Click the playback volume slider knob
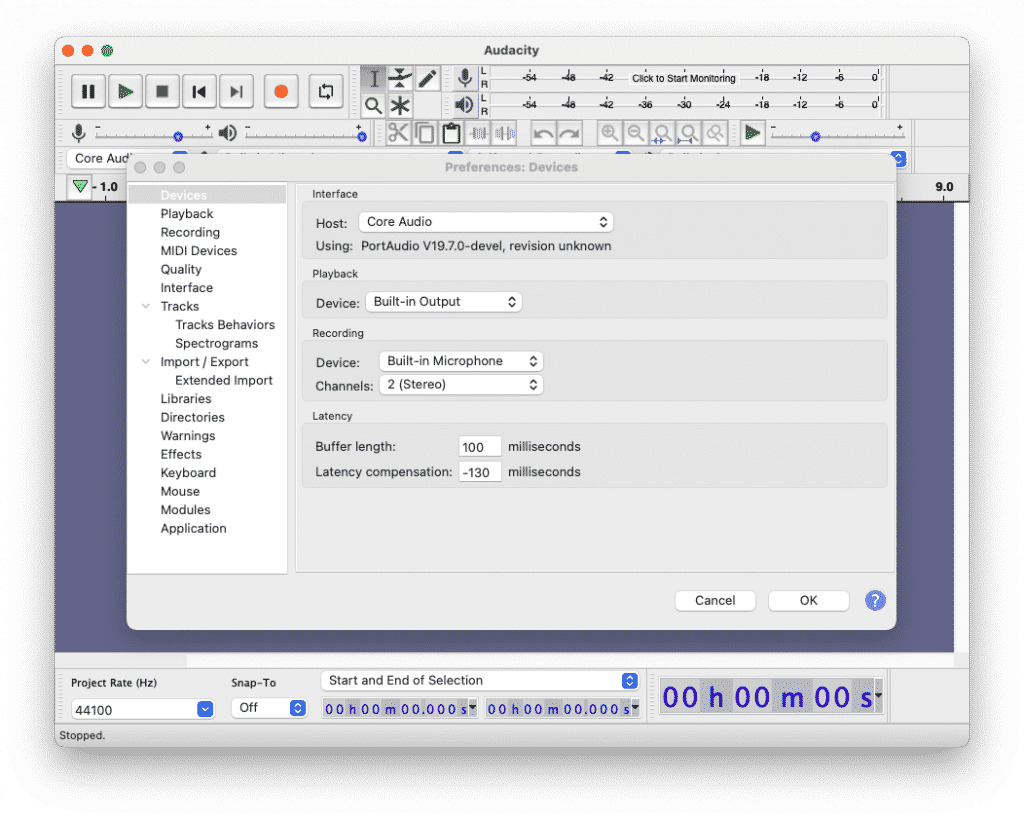The image size is (1024, 819). point(362,136)
